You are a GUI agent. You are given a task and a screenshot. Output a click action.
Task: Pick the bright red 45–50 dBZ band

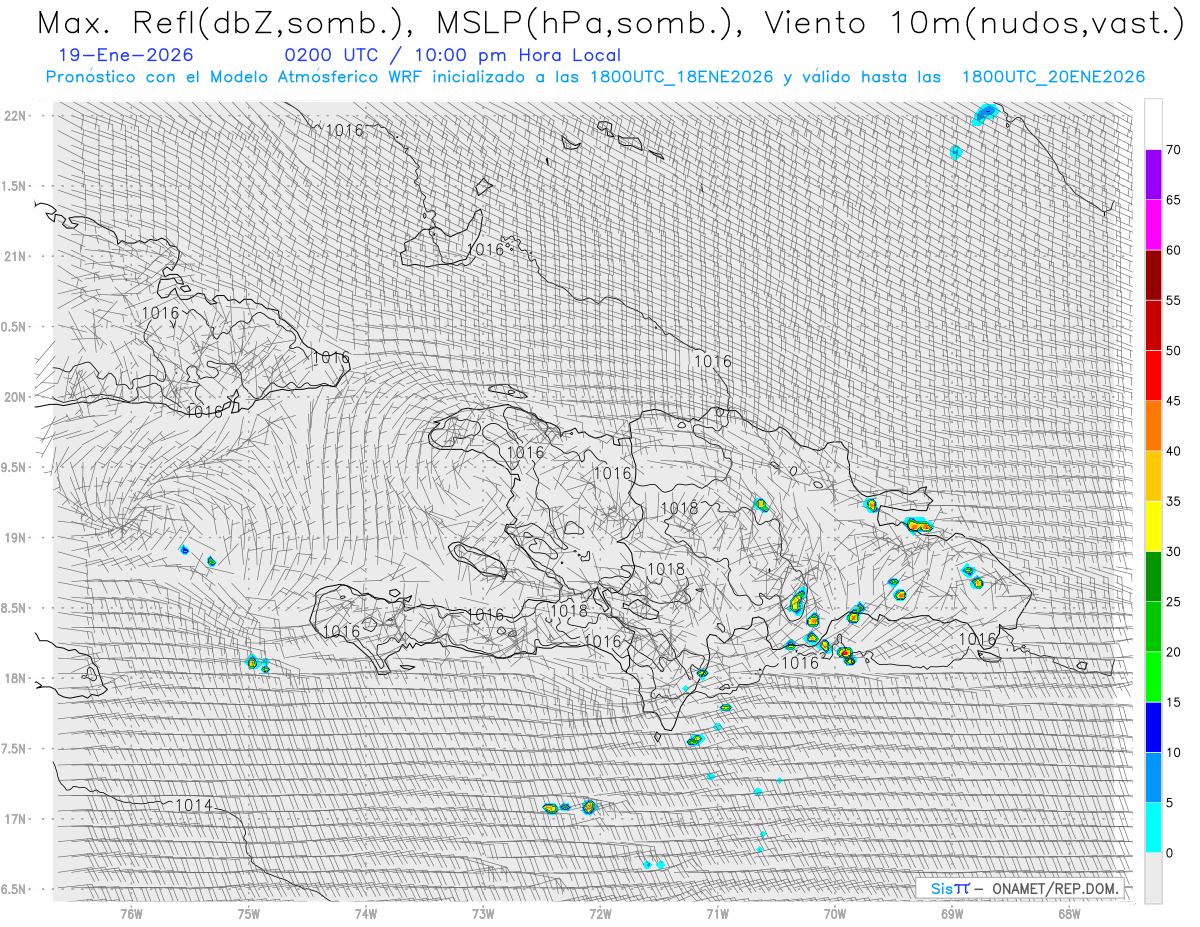coord(1153,375)
